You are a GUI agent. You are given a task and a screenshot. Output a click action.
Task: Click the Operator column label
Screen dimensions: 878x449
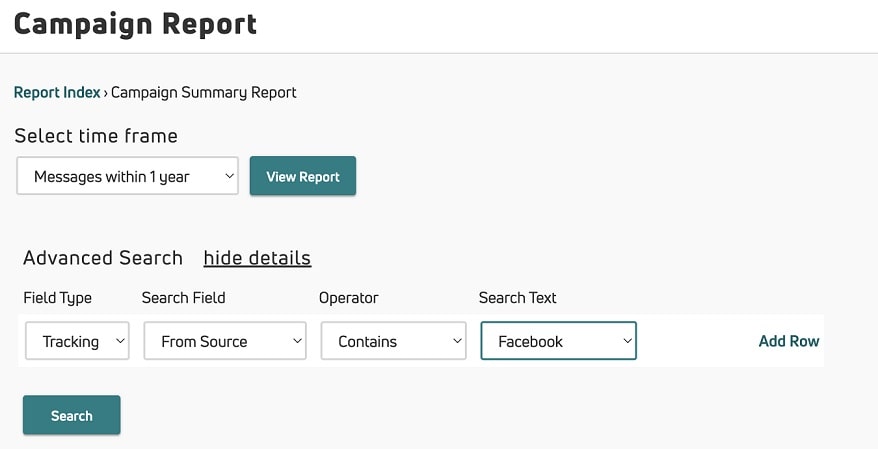point(348,298)
